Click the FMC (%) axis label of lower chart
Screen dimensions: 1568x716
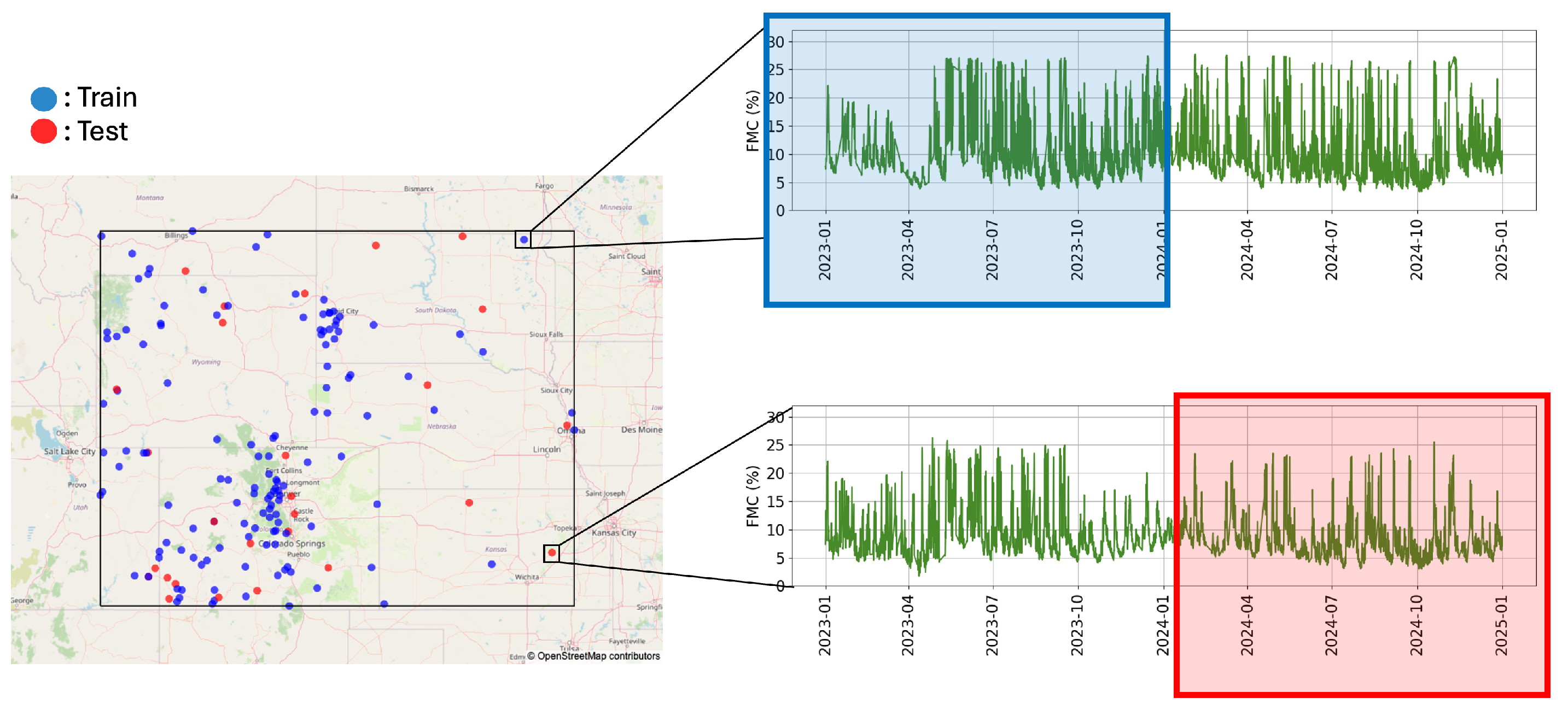coord(753,496)
